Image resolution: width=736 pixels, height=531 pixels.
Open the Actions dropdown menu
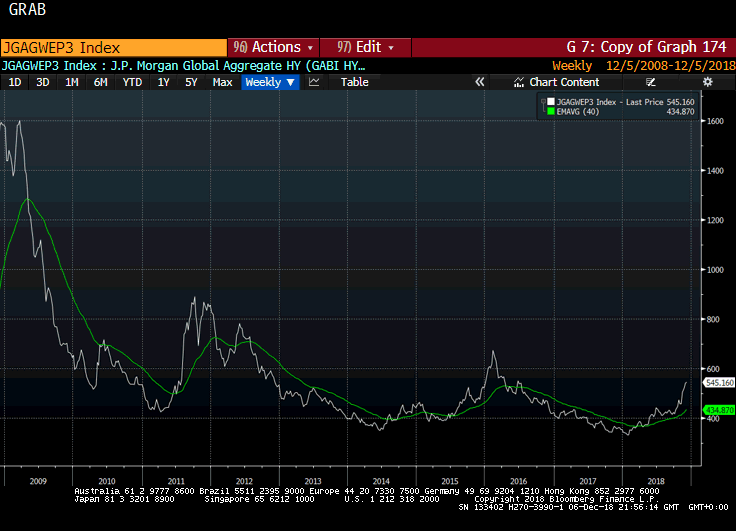tap(273, 47)
